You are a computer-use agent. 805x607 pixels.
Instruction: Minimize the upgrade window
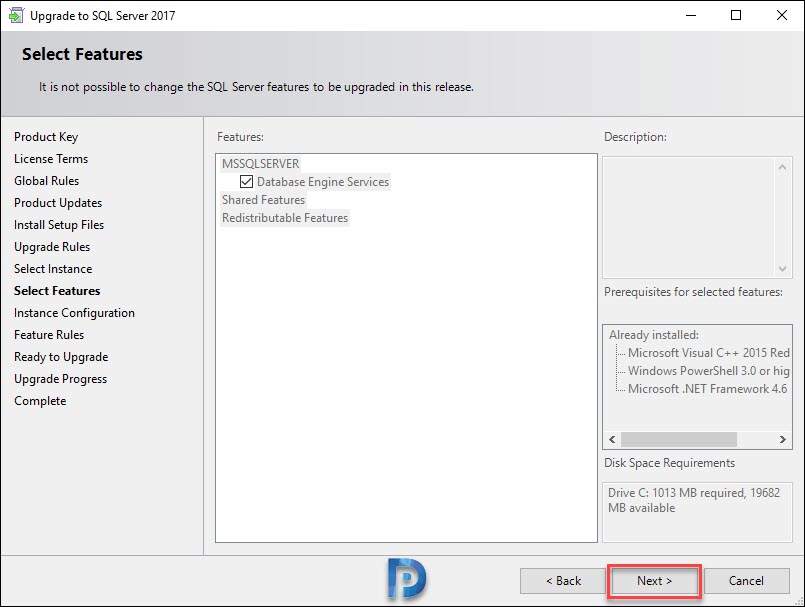(x=691, y=15)
